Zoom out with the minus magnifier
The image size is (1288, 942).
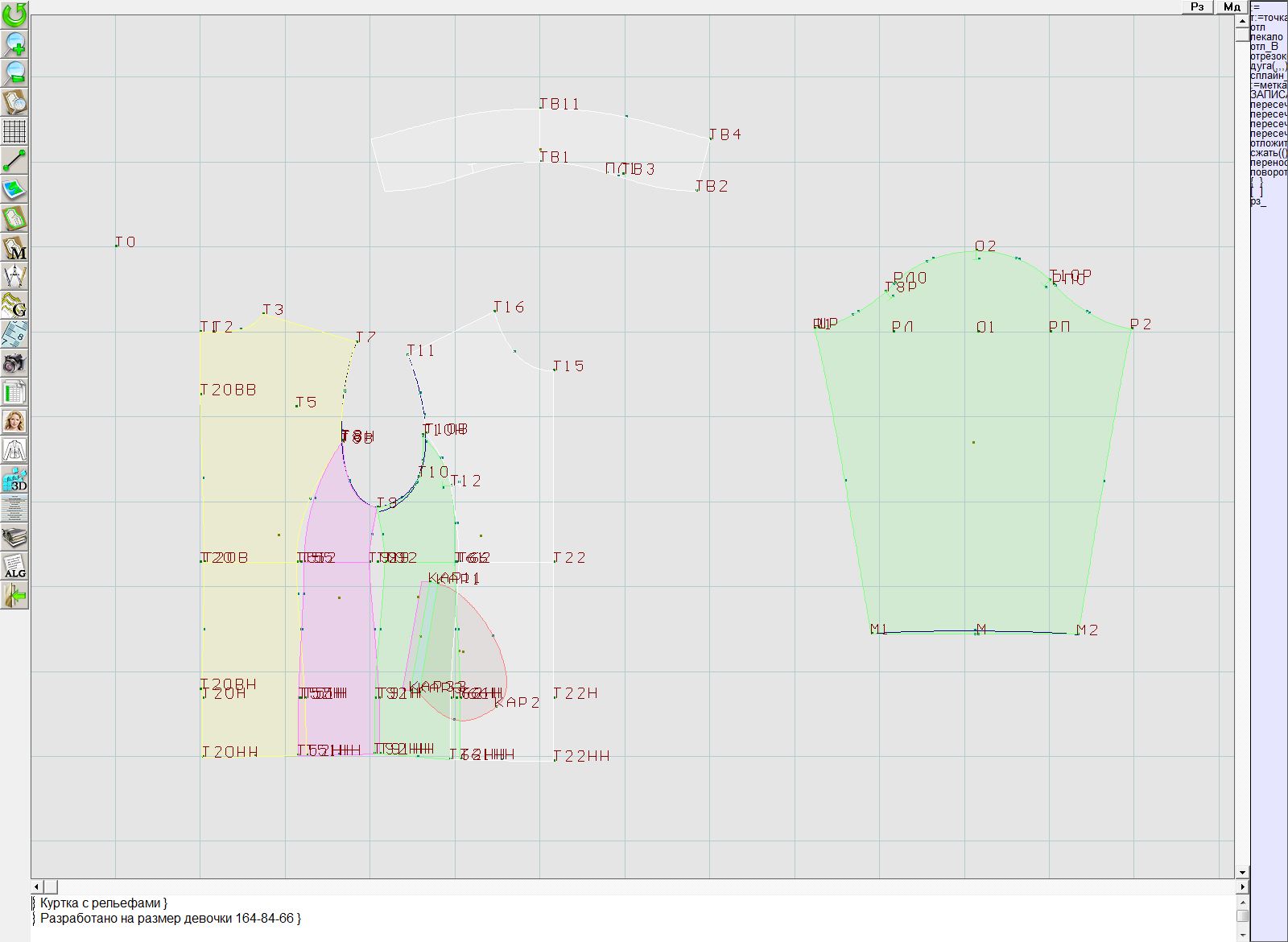(14, 72)
